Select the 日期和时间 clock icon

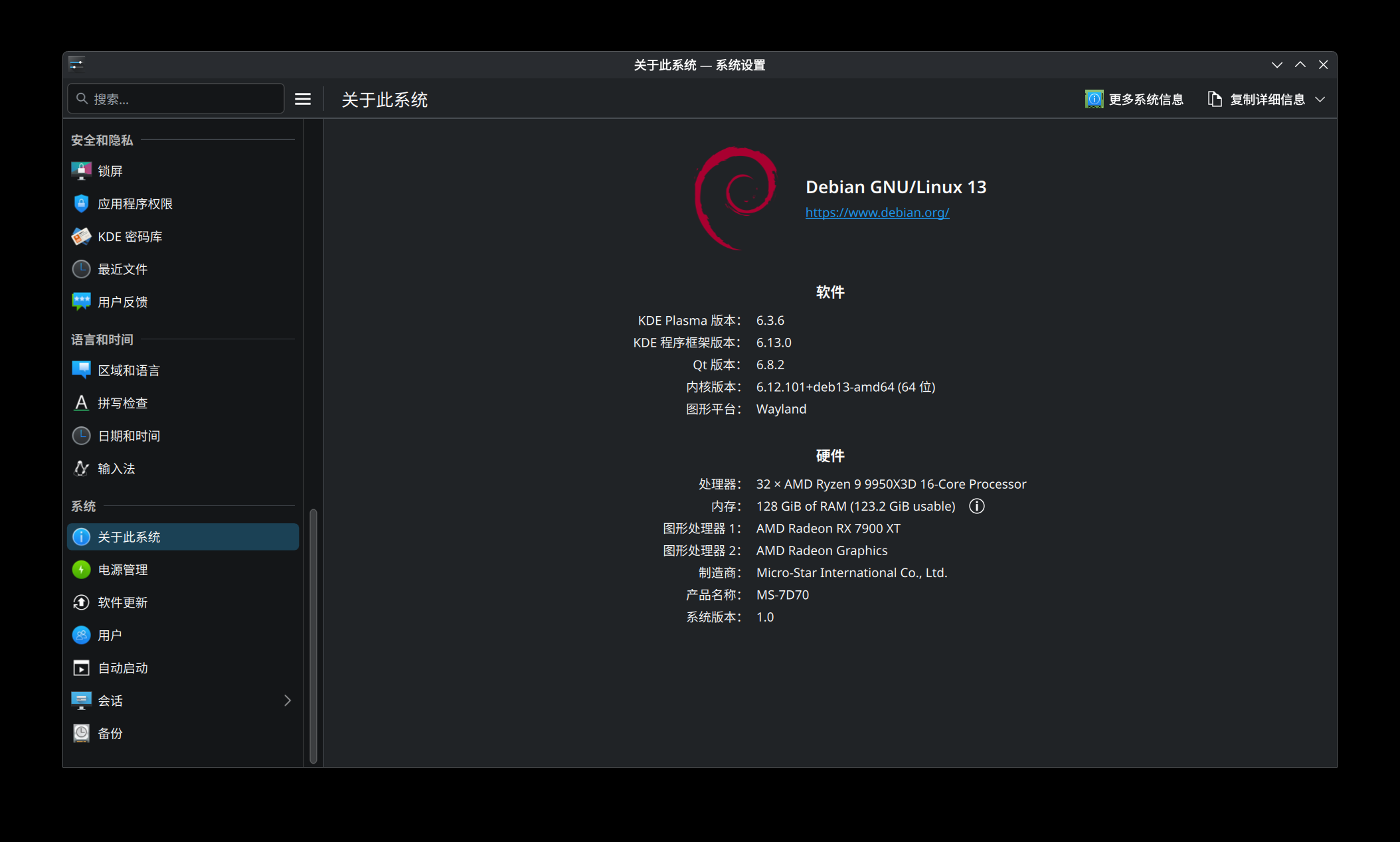tap(81, 436)
